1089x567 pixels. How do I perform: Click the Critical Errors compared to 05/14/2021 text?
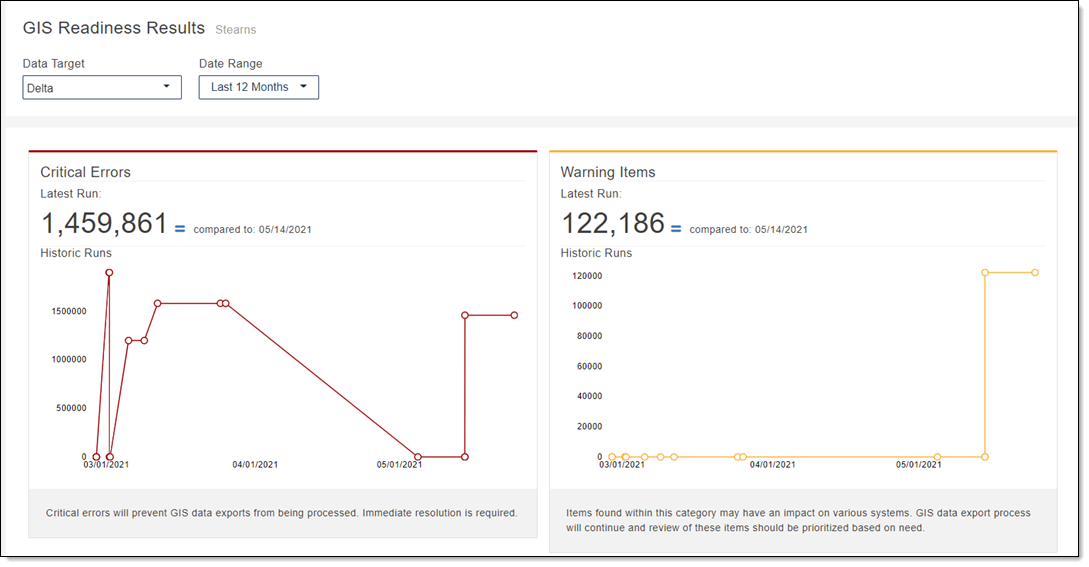252,230
